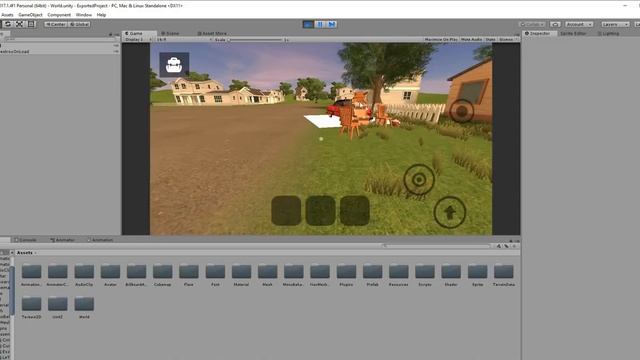Toggle the Stats overlay
The height and width of the screenshot is (360, 640).
pyautogui.click(x=490, y=40)
